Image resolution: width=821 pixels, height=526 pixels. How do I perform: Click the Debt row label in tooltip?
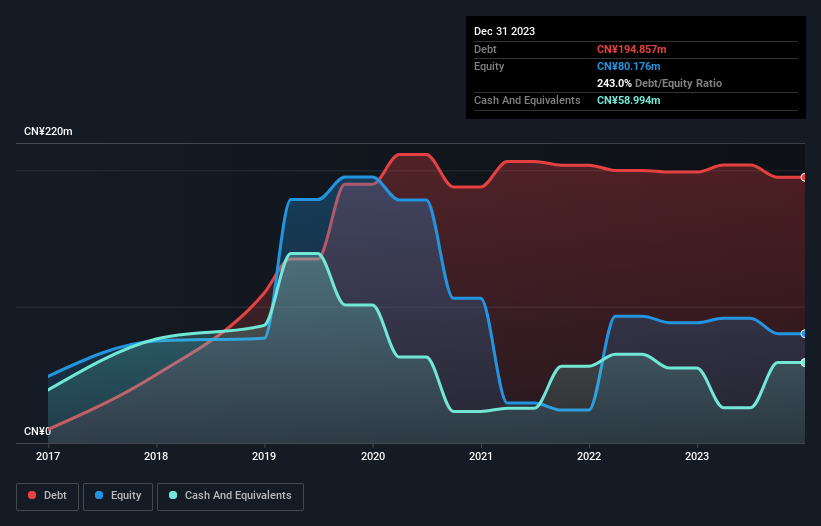pyautogui.click(x=485, y=49)
